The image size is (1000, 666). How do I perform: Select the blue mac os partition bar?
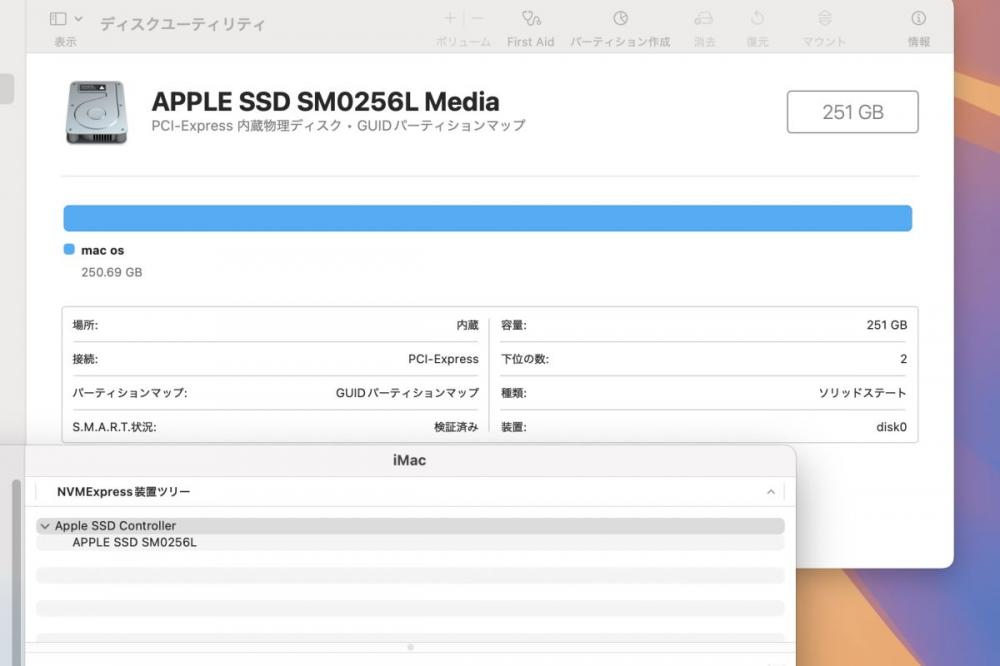487,218
